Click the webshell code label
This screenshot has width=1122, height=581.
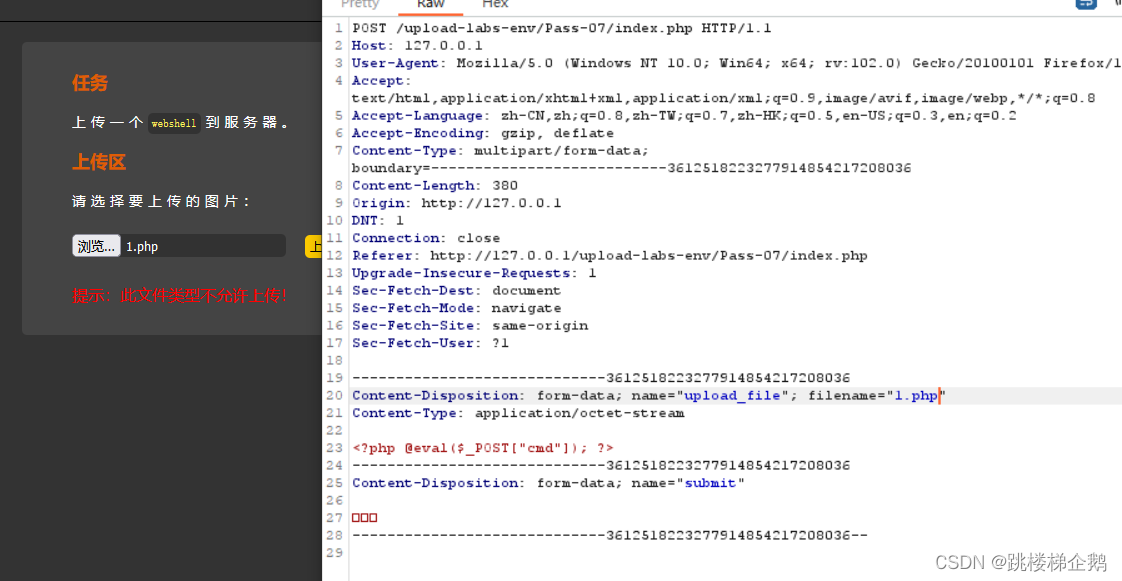(174, 123)
